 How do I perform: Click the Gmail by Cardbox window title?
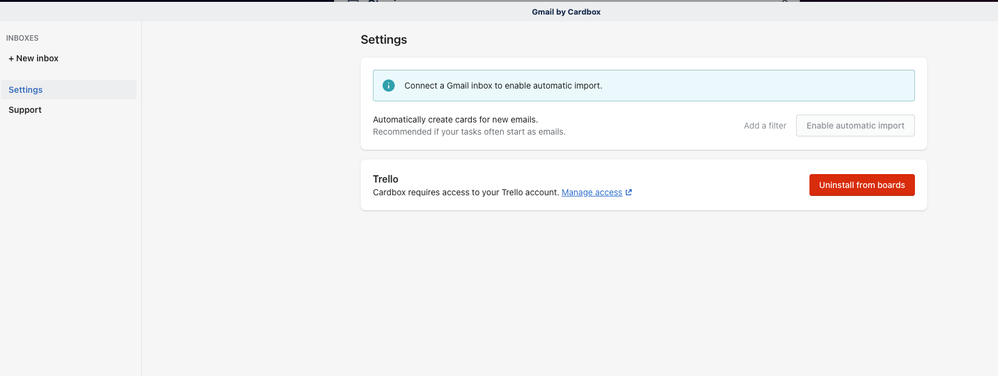click(x=566, y=11)
